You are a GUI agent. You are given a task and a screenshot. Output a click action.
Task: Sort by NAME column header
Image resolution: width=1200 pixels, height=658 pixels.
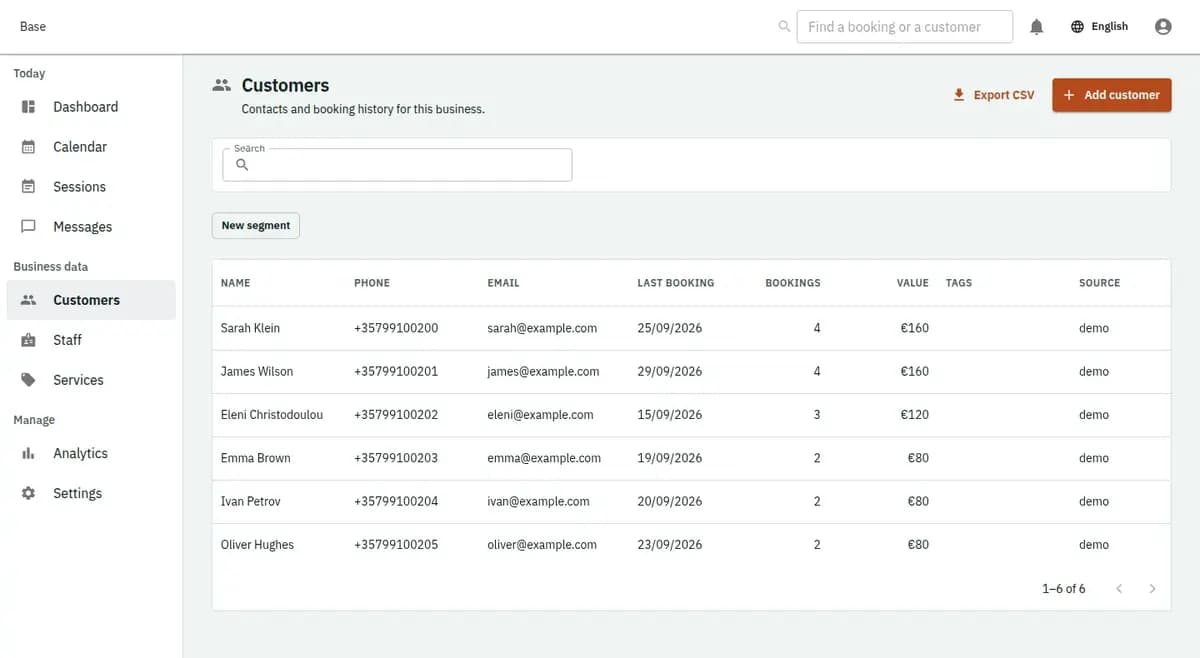(x=236, y=283)
